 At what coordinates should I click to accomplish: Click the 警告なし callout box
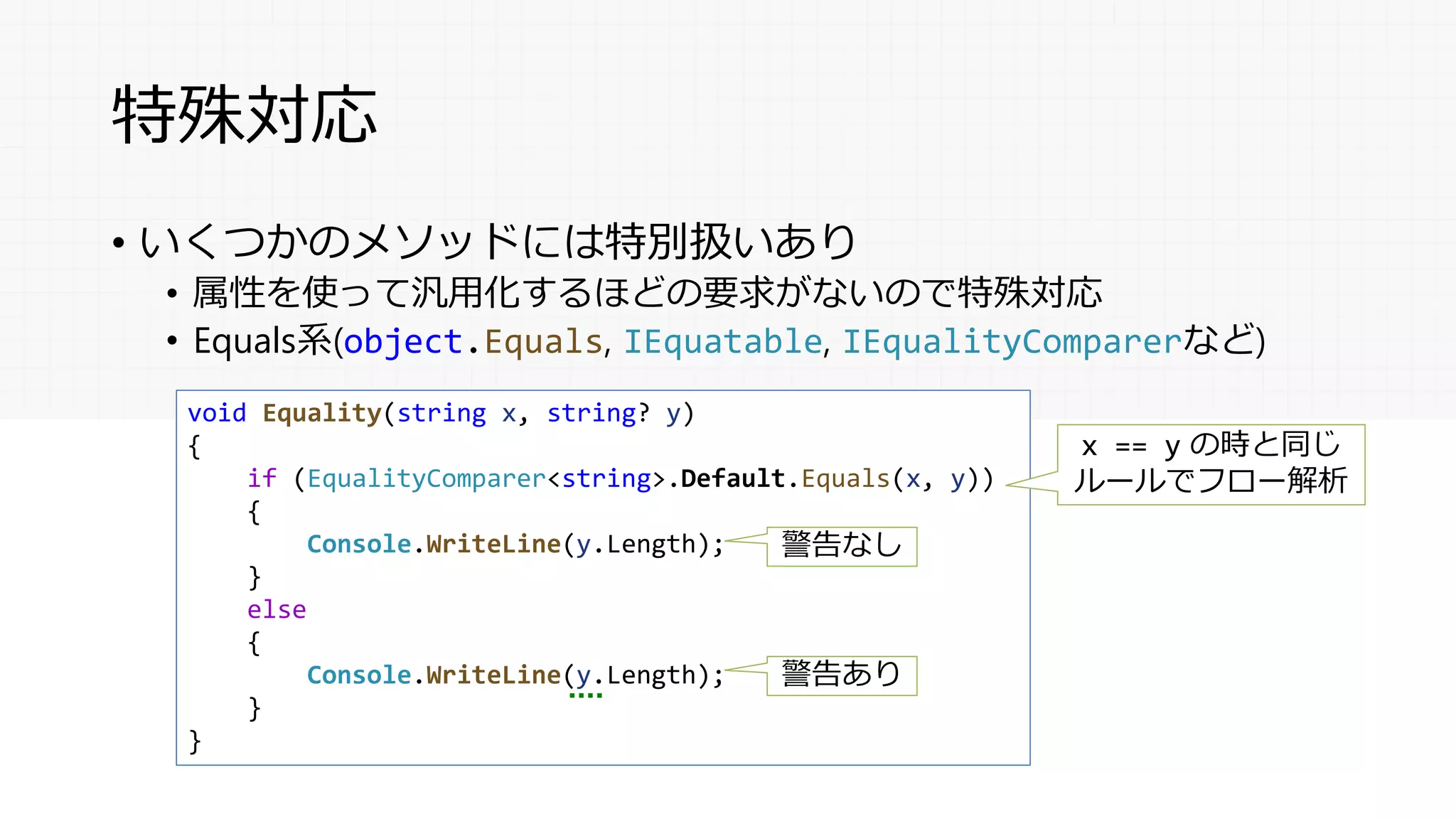tap(842, 546)
